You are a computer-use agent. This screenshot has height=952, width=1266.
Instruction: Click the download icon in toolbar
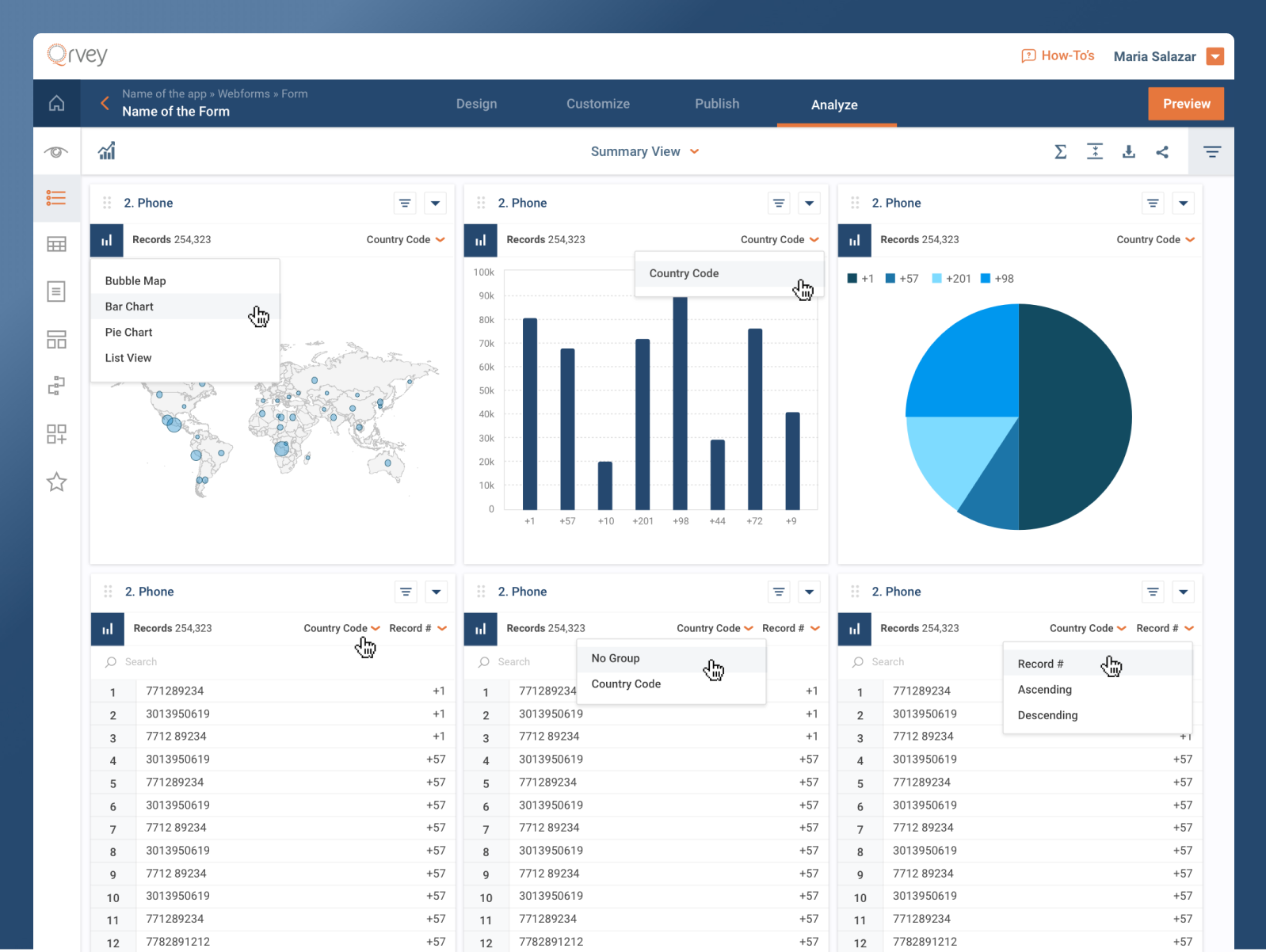(x=1129, y=151)
